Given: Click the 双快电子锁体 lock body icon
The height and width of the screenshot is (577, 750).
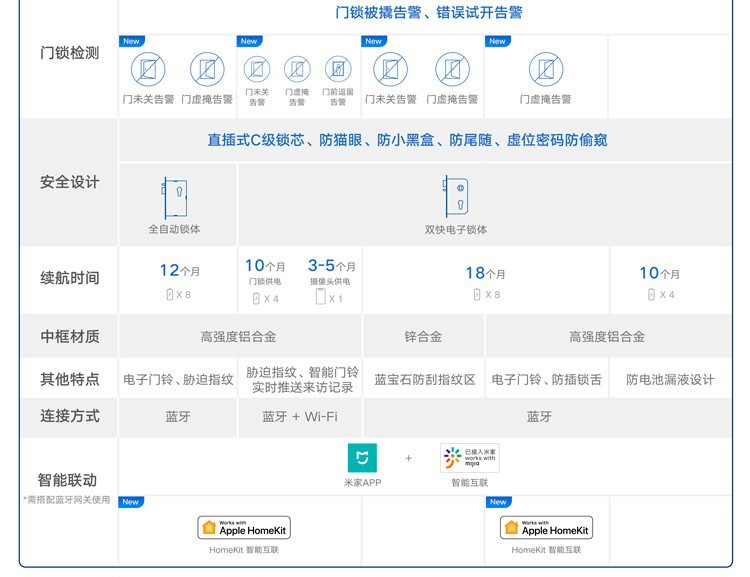Looking at the screenshot, I should coord(455,197).
